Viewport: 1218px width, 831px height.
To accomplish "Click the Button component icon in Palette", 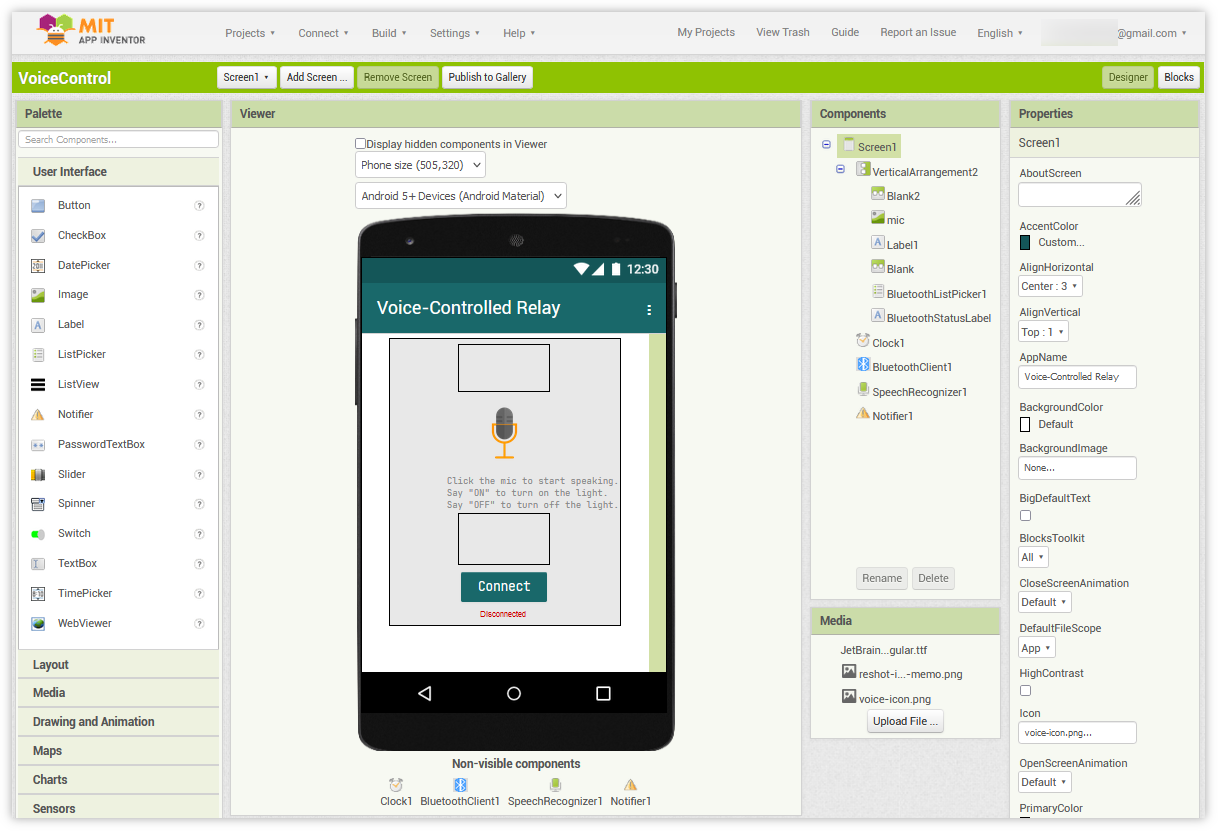I will (x=38, y=206).
